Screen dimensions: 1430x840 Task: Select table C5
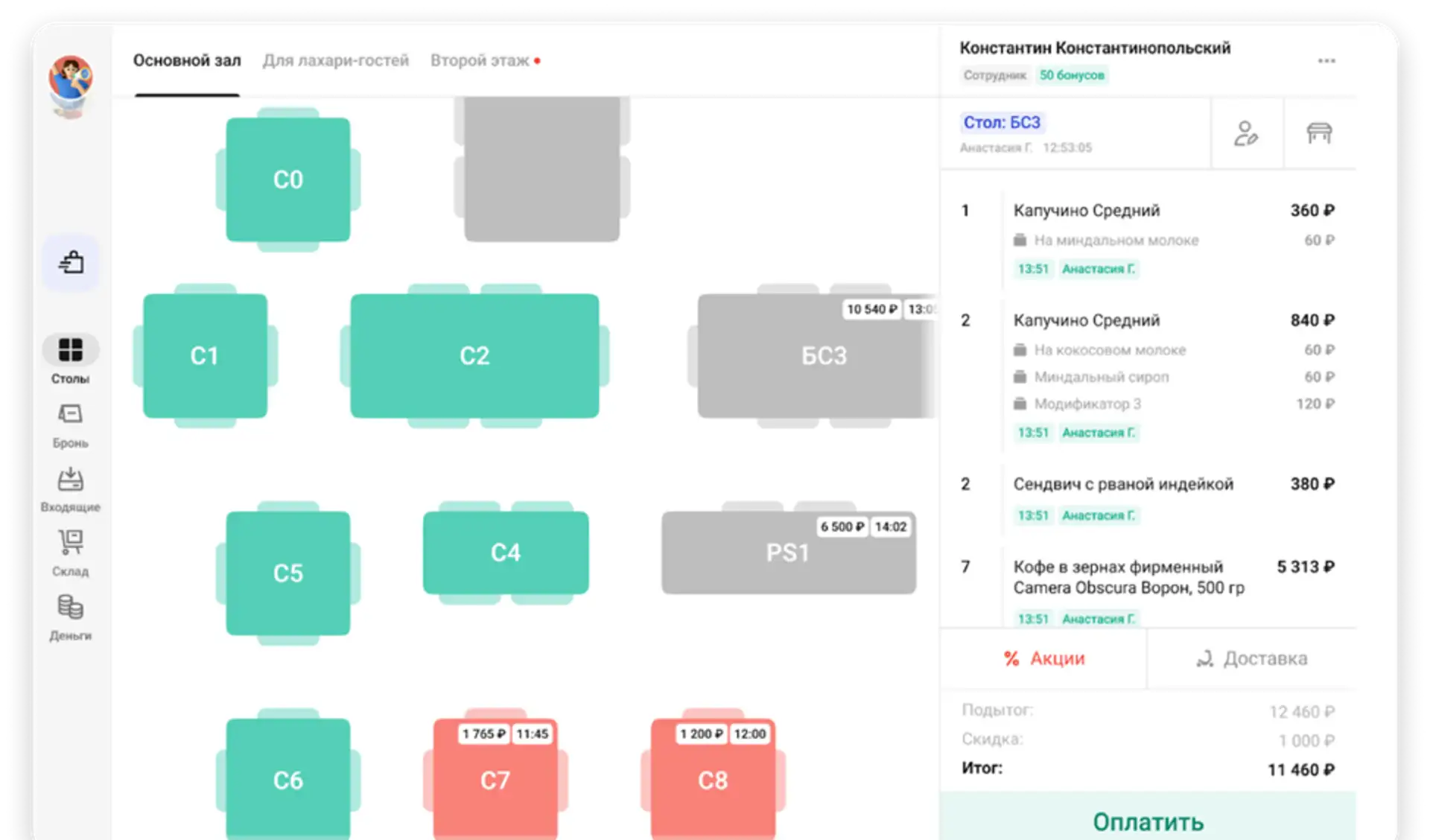point(287,573)
